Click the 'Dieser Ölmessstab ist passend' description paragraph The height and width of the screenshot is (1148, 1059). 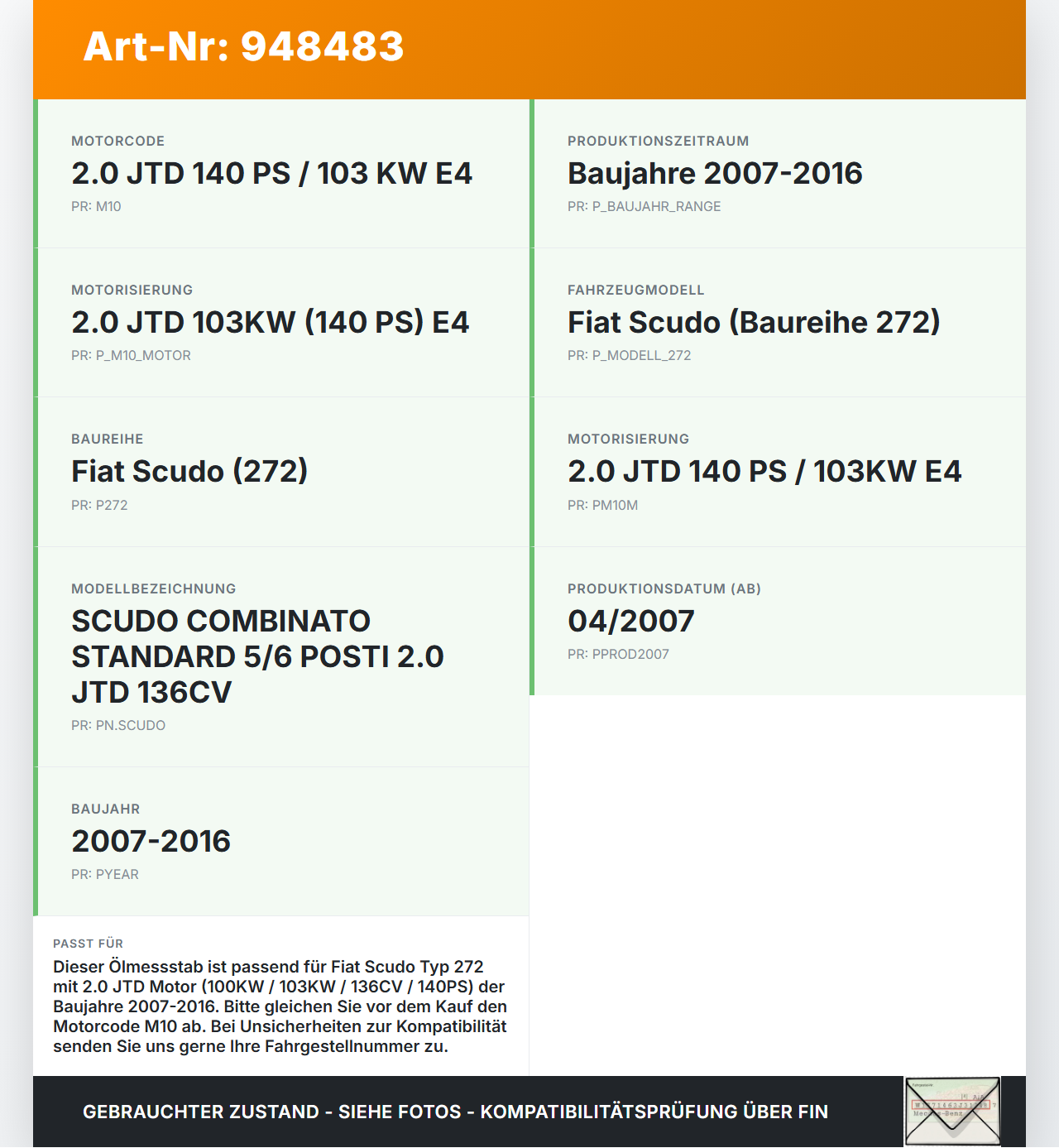coord(280,1007)
